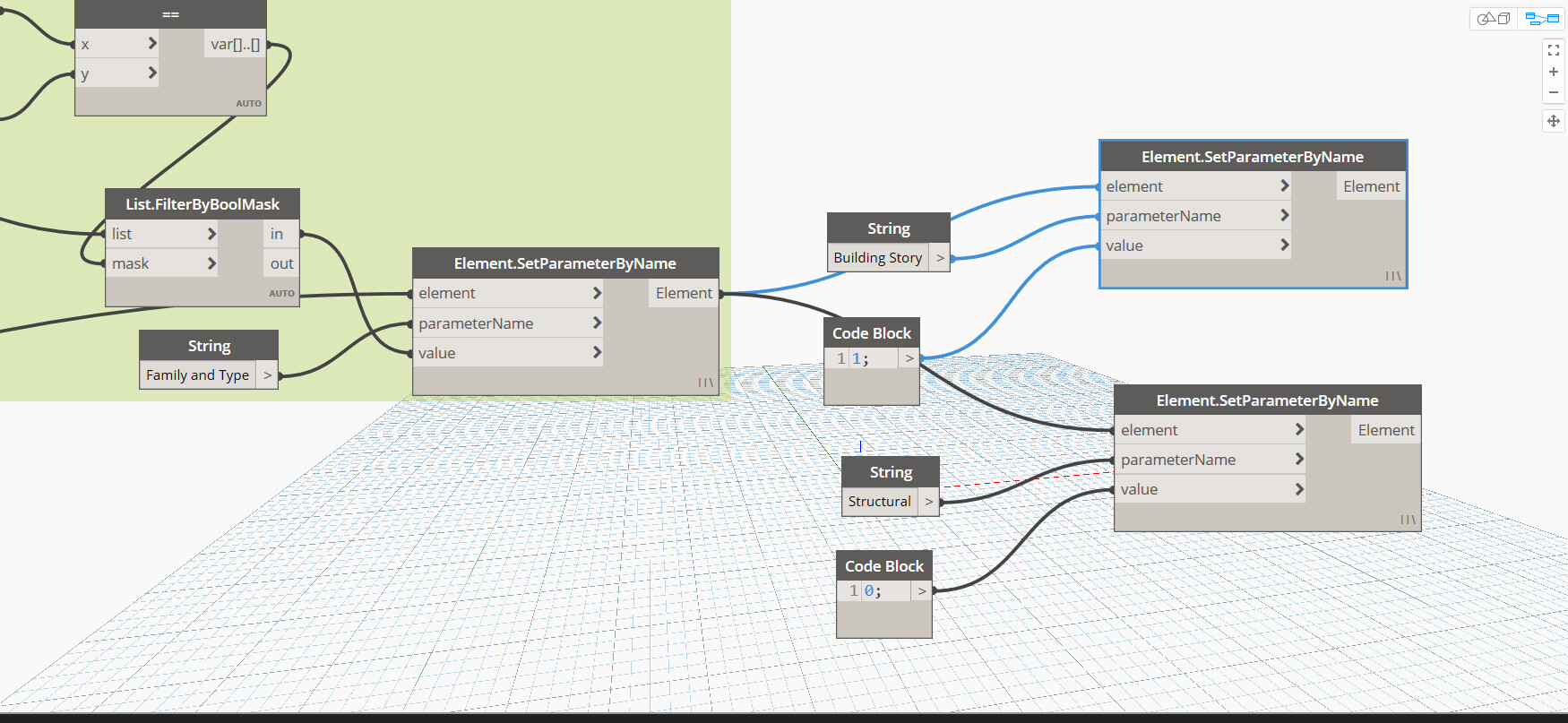Click the Family and Type text field
This screenshot has width=1568, height=723.
pos(198,375)
